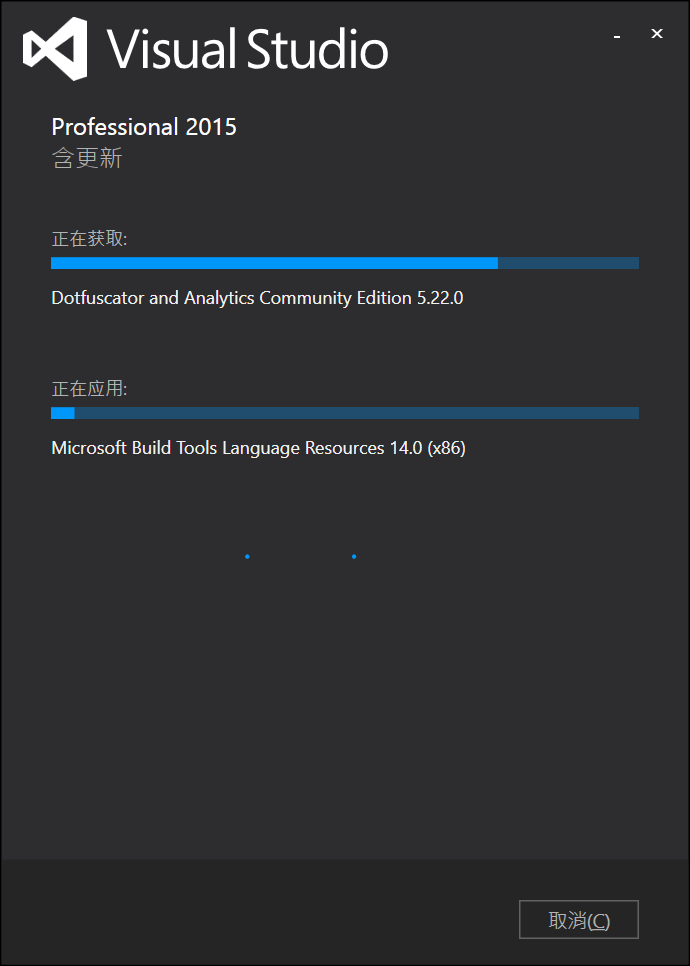This screenshot has width=690, height=966.
Task: Click the 正在应用 label
Action: point(89,389)
